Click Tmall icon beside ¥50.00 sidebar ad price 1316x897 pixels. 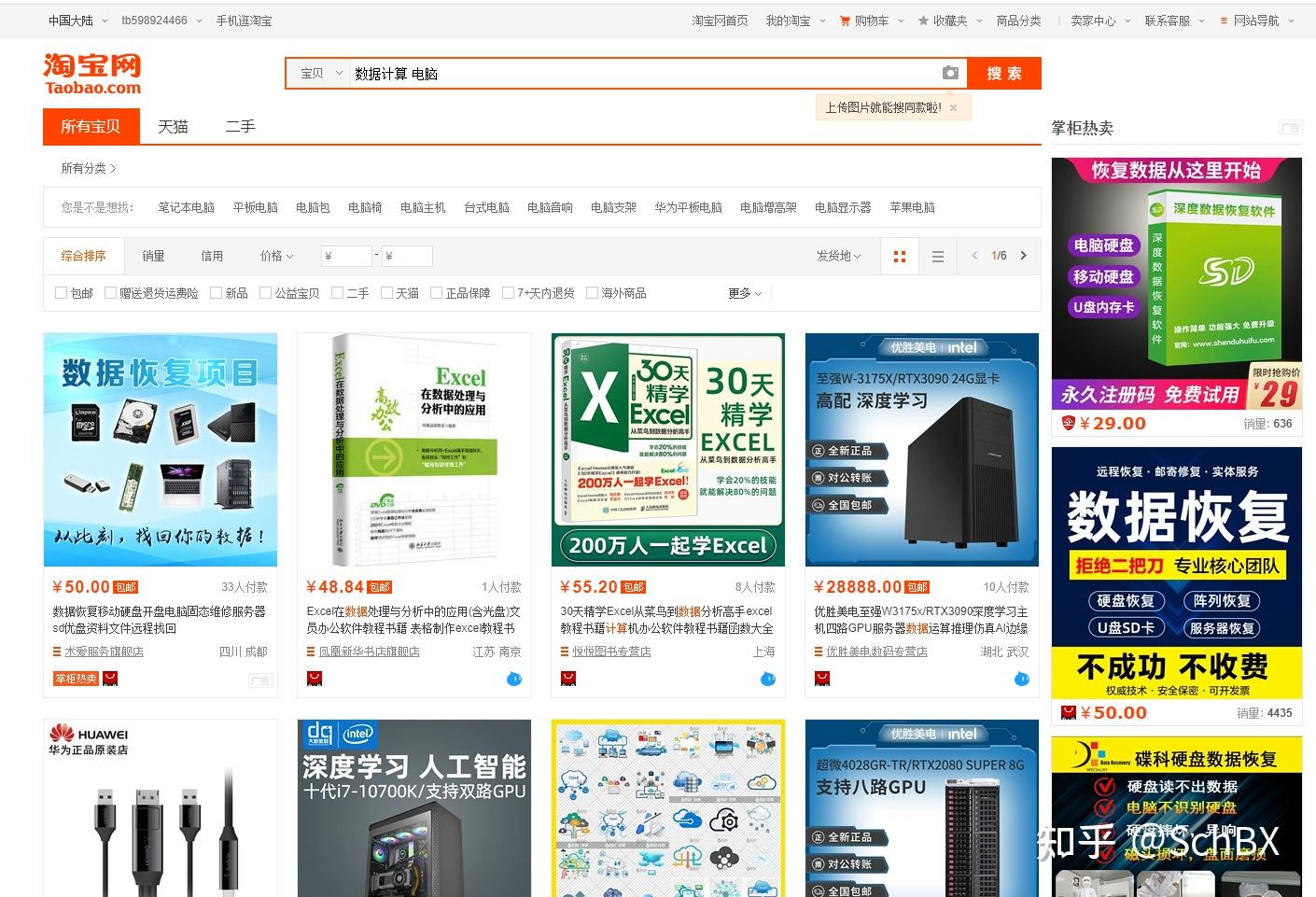(x=1069, y=712)
